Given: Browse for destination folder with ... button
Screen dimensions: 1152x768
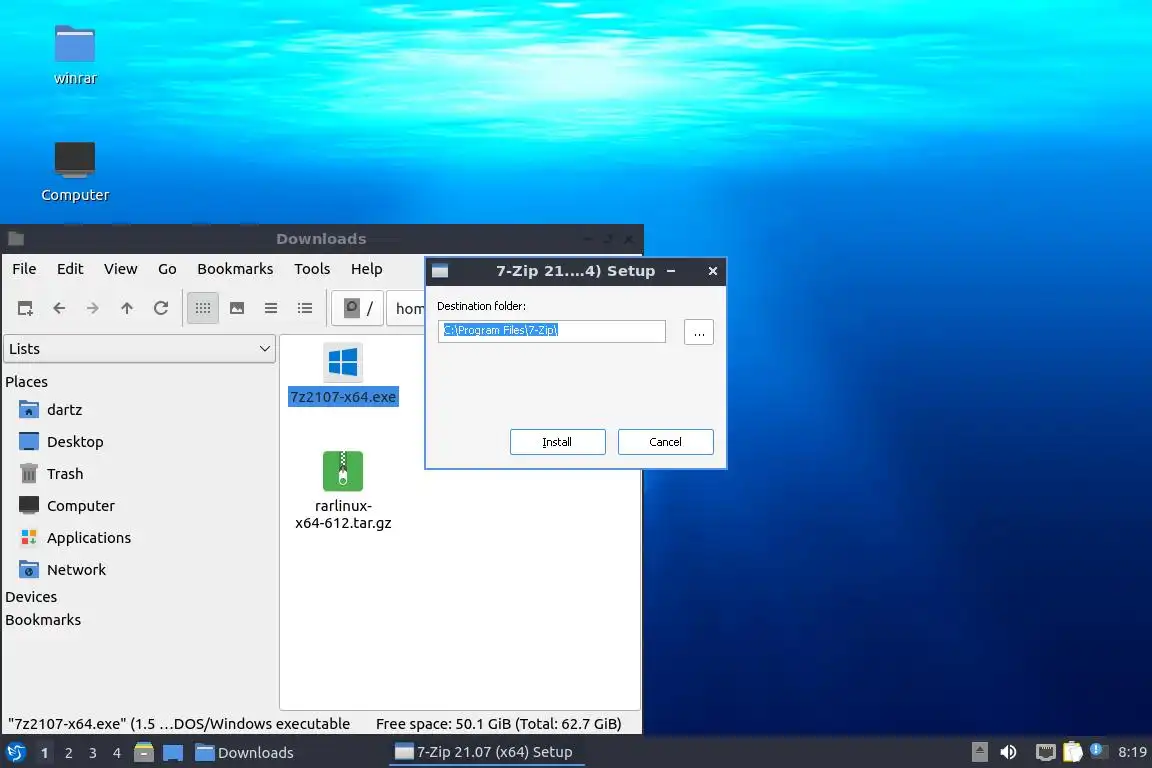Looking at the screenshot, I should pyautogui.click(x=699, y=332).
